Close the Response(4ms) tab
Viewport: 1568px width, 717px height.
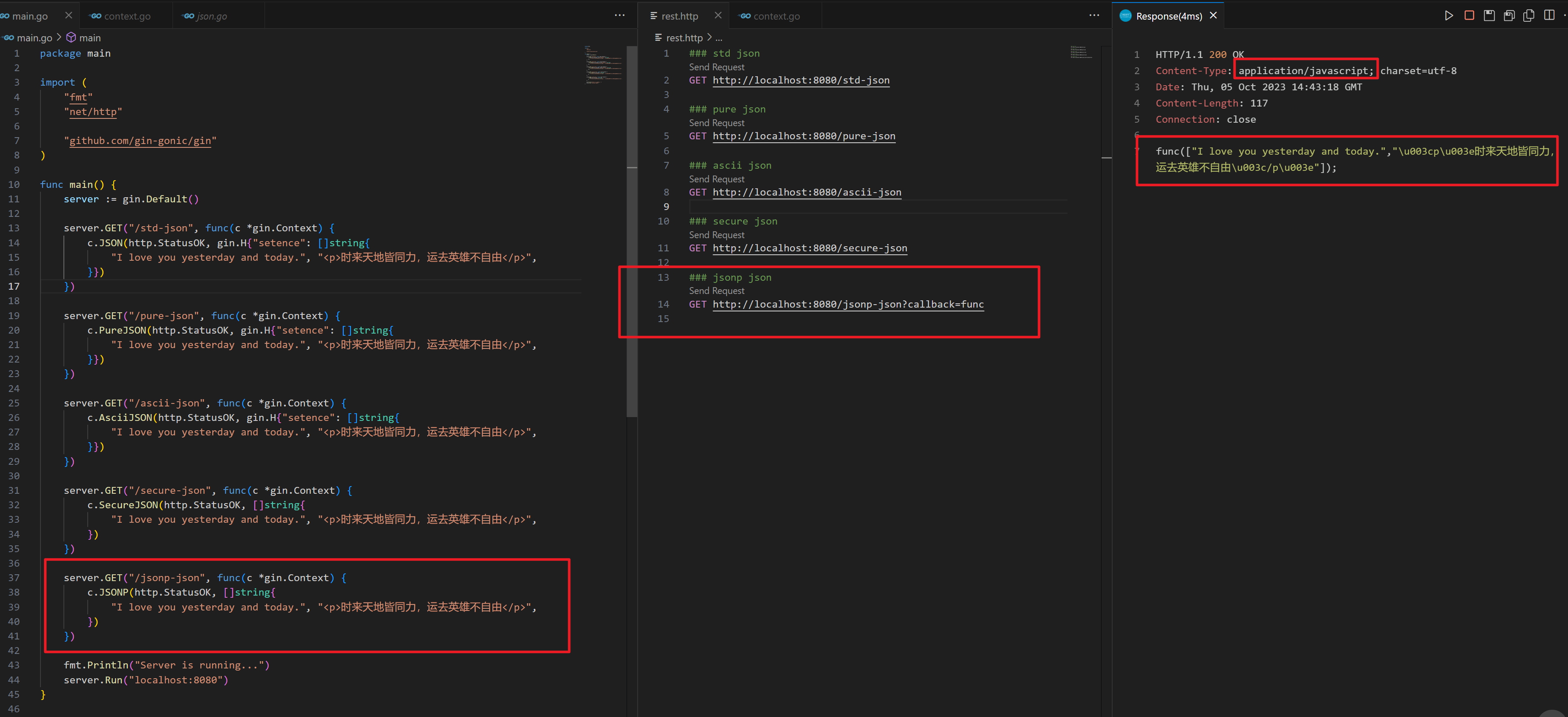tap(1213, 16)
